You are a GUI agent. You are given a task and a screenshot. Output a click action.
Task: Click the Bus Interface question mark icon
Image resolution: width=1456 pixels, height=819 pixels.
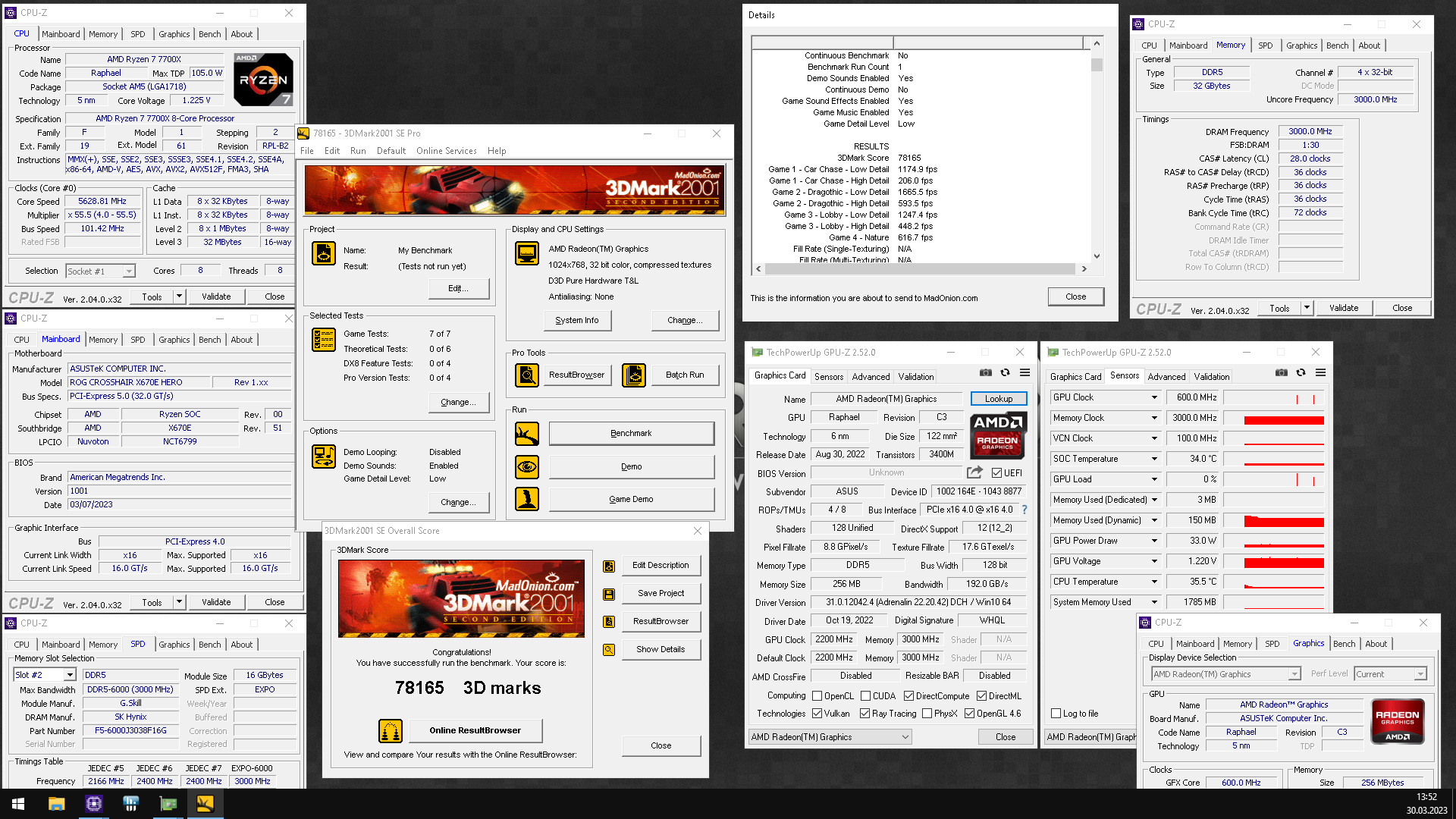pyautogui.click(x=1025, y=510)
